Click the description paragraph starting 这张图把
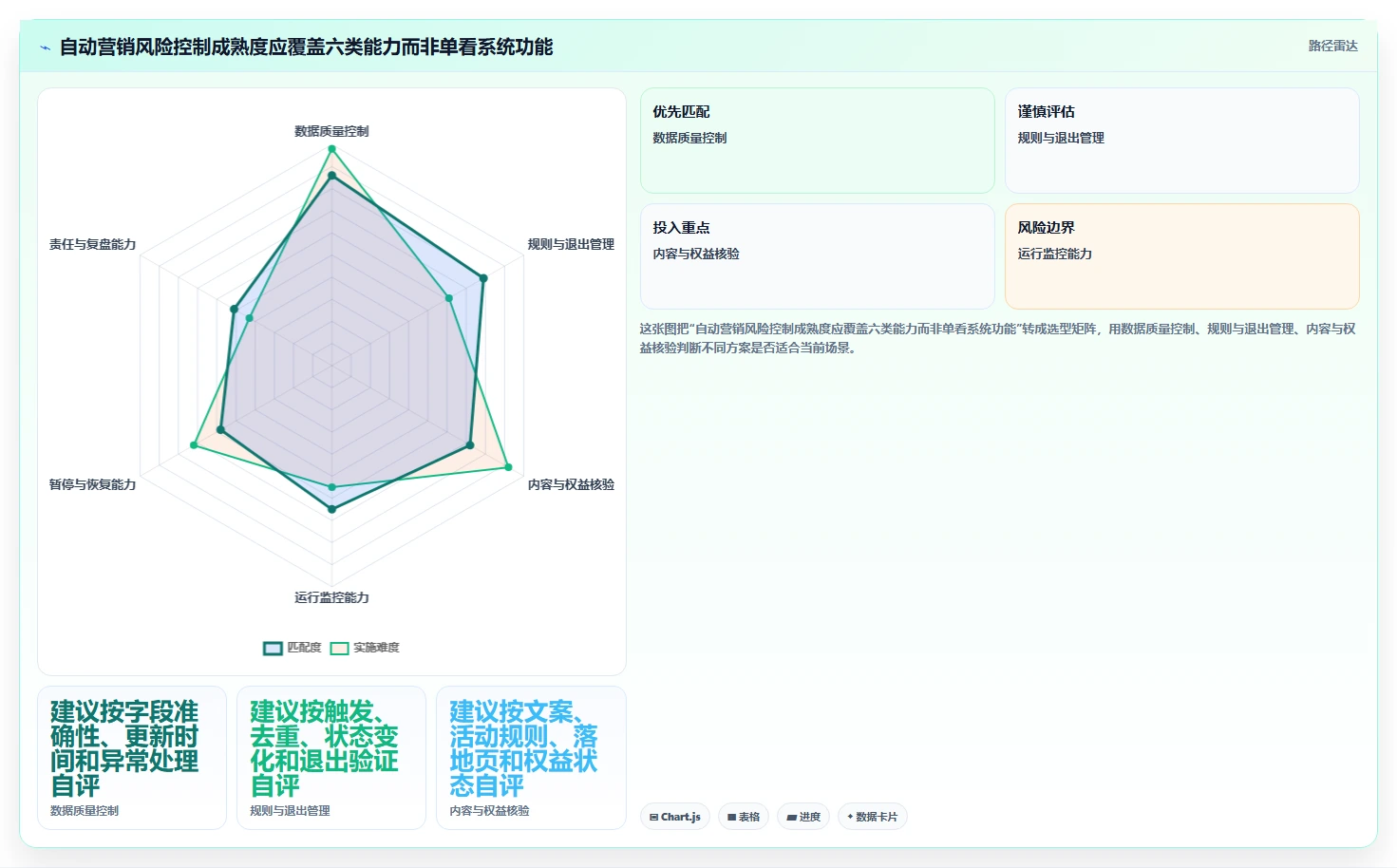1397x868 pixels. [x=998, y=338]
